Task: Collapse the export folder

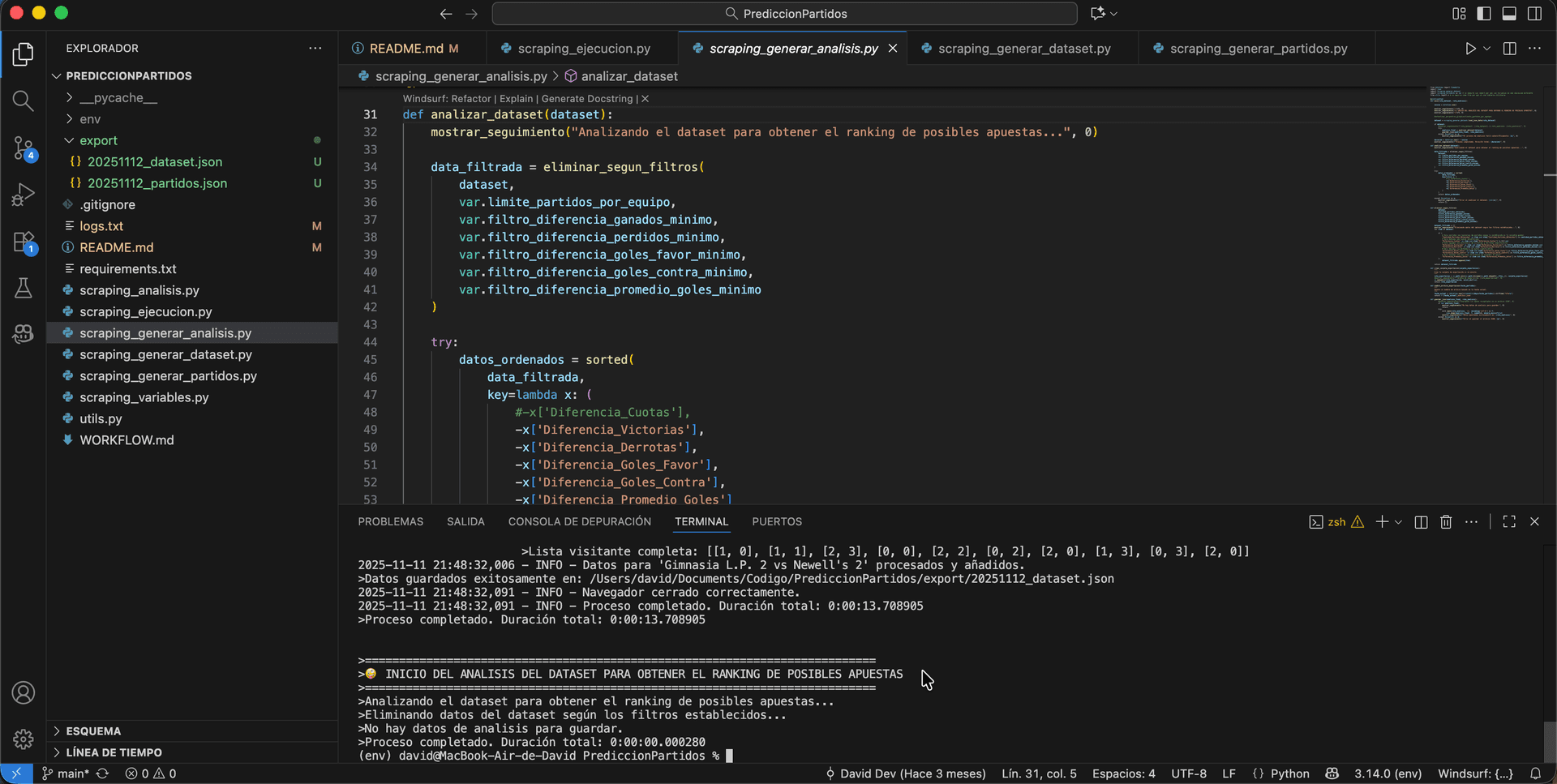Action: click(x=98, y=140)
